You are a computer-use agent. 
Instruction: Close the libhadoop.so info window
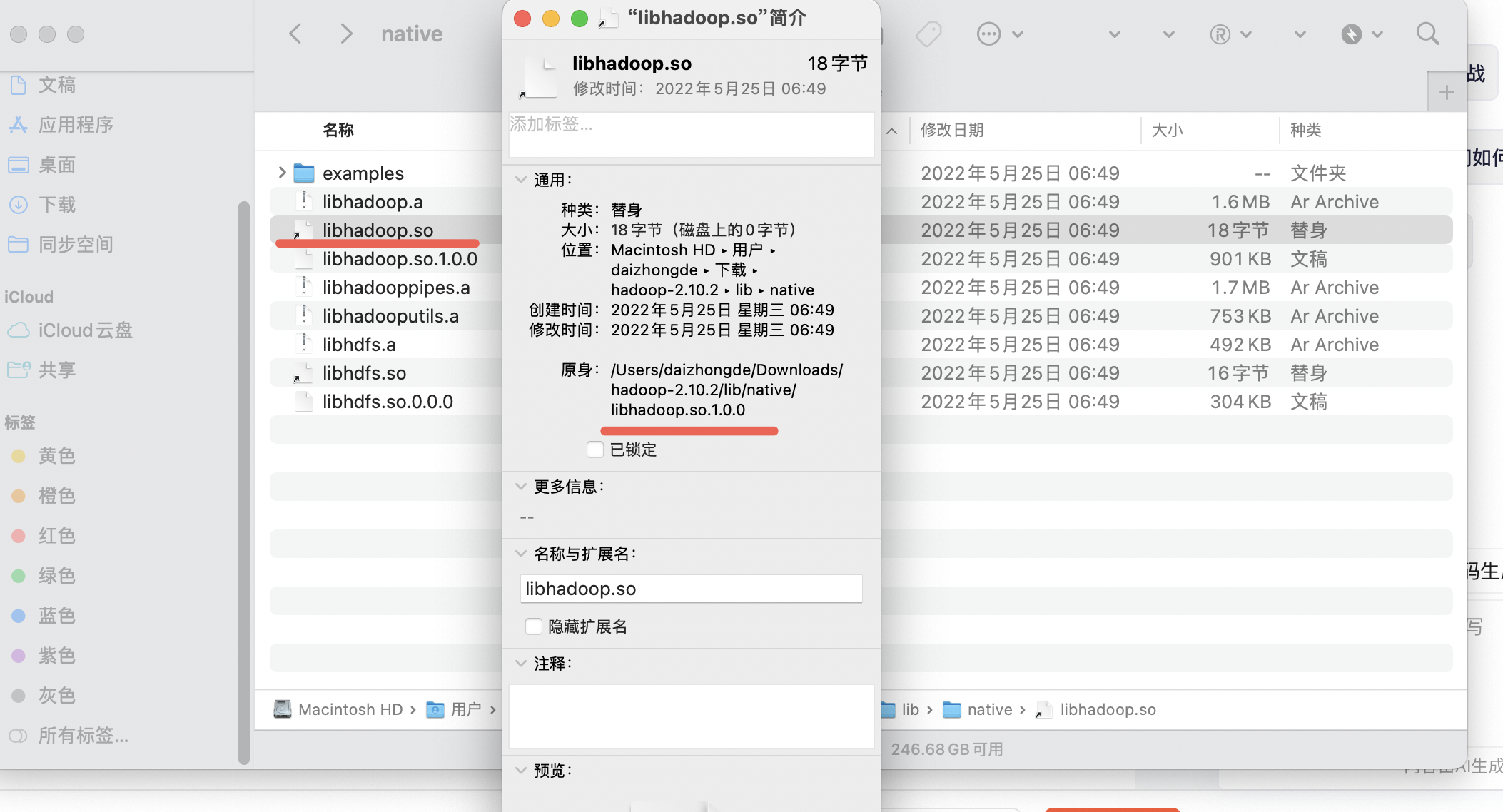[522, 19]
